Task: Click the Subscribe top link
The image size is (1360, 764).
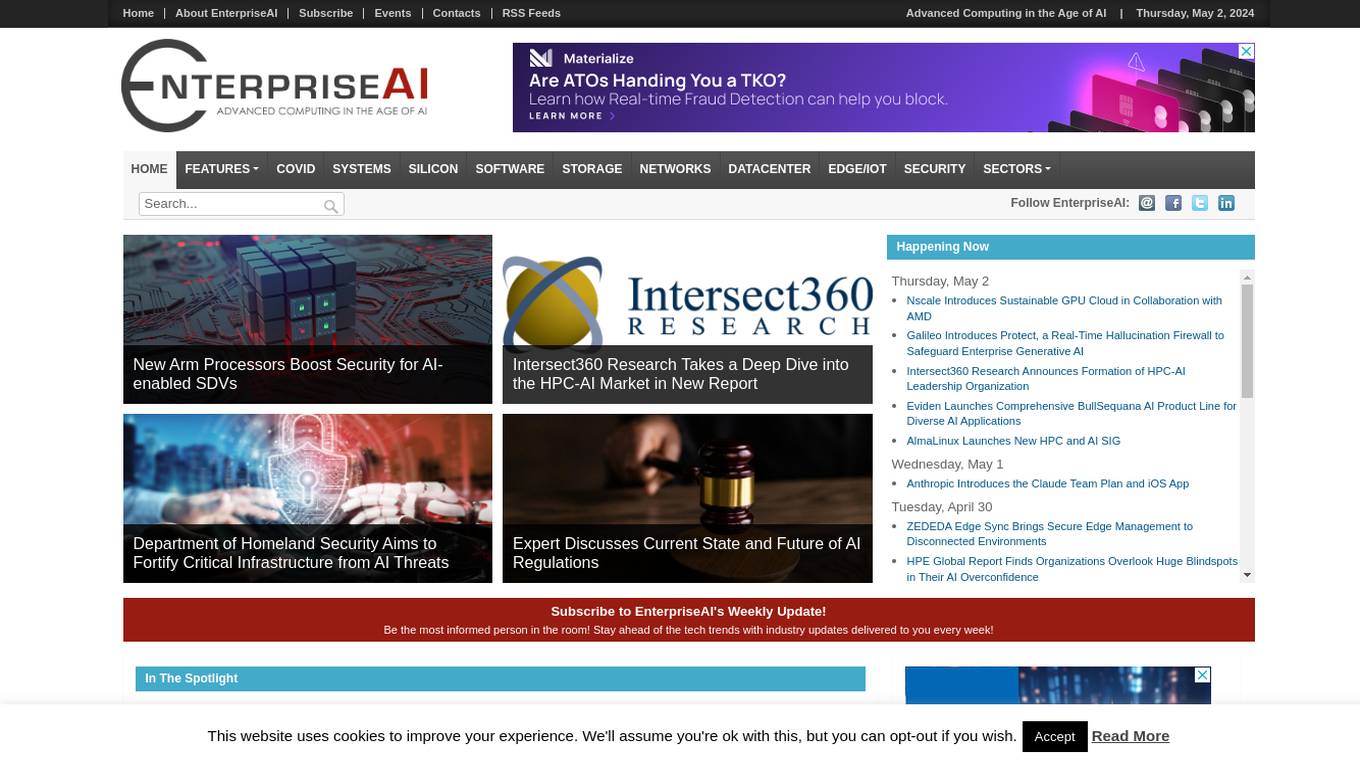Action: point(326,13)
